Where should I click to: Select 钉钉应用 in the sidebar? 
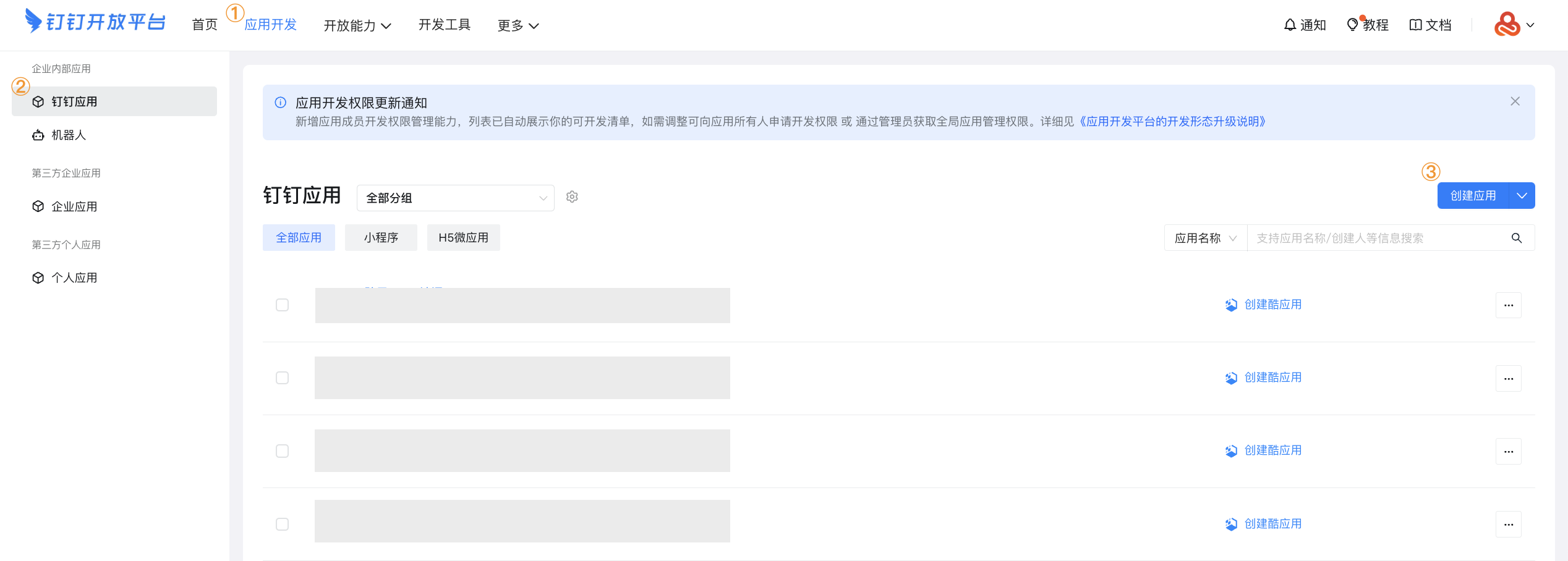[x=114, y=101]
